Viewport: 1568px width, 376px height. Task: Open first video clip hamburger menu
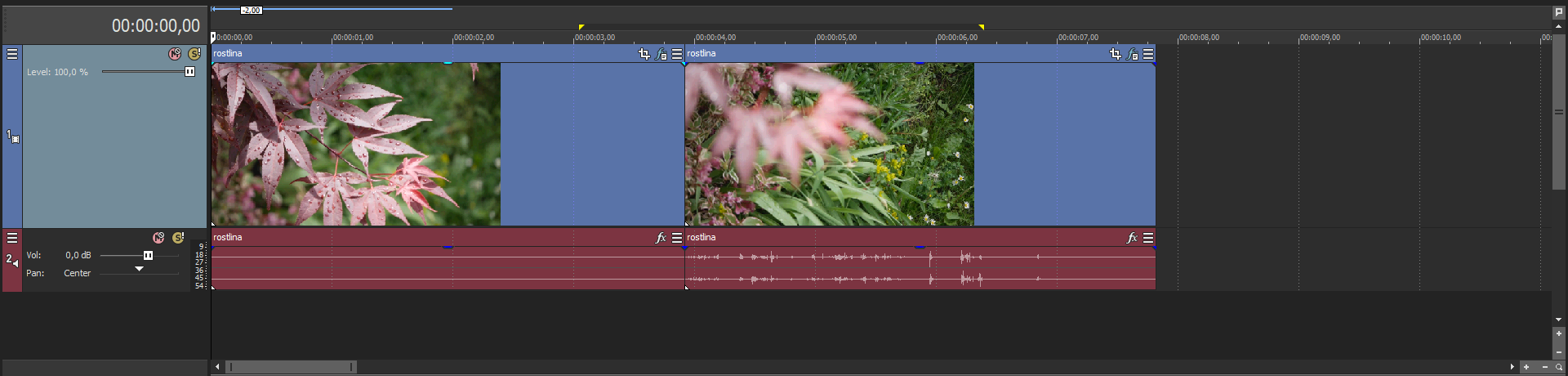(677, 54)
